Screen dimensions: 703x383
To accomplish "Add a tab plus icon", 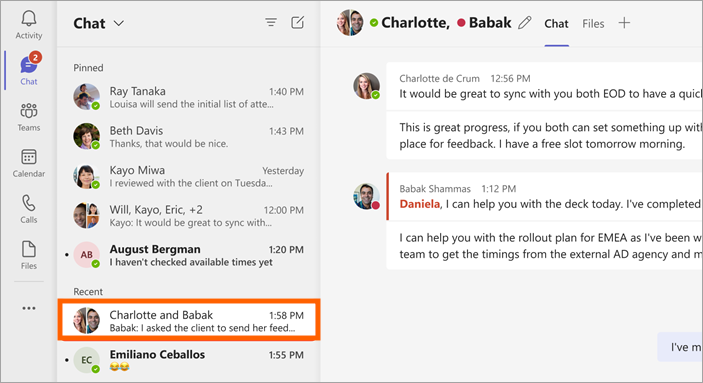I will 624,23.
